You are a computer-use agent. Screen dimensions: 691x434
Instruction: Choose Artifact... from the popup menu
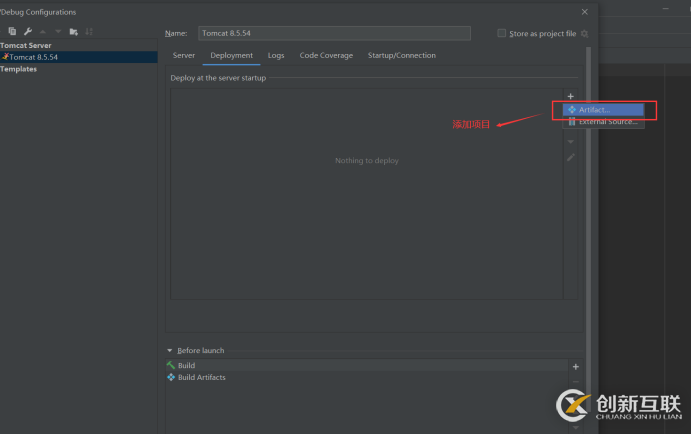point(603,110)
